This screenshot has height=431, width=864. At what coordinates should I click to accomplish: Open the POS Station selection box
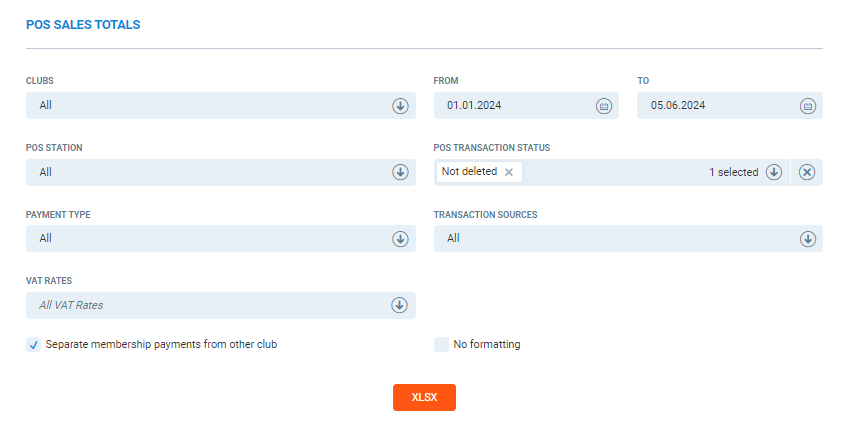[x=200, y=172]
